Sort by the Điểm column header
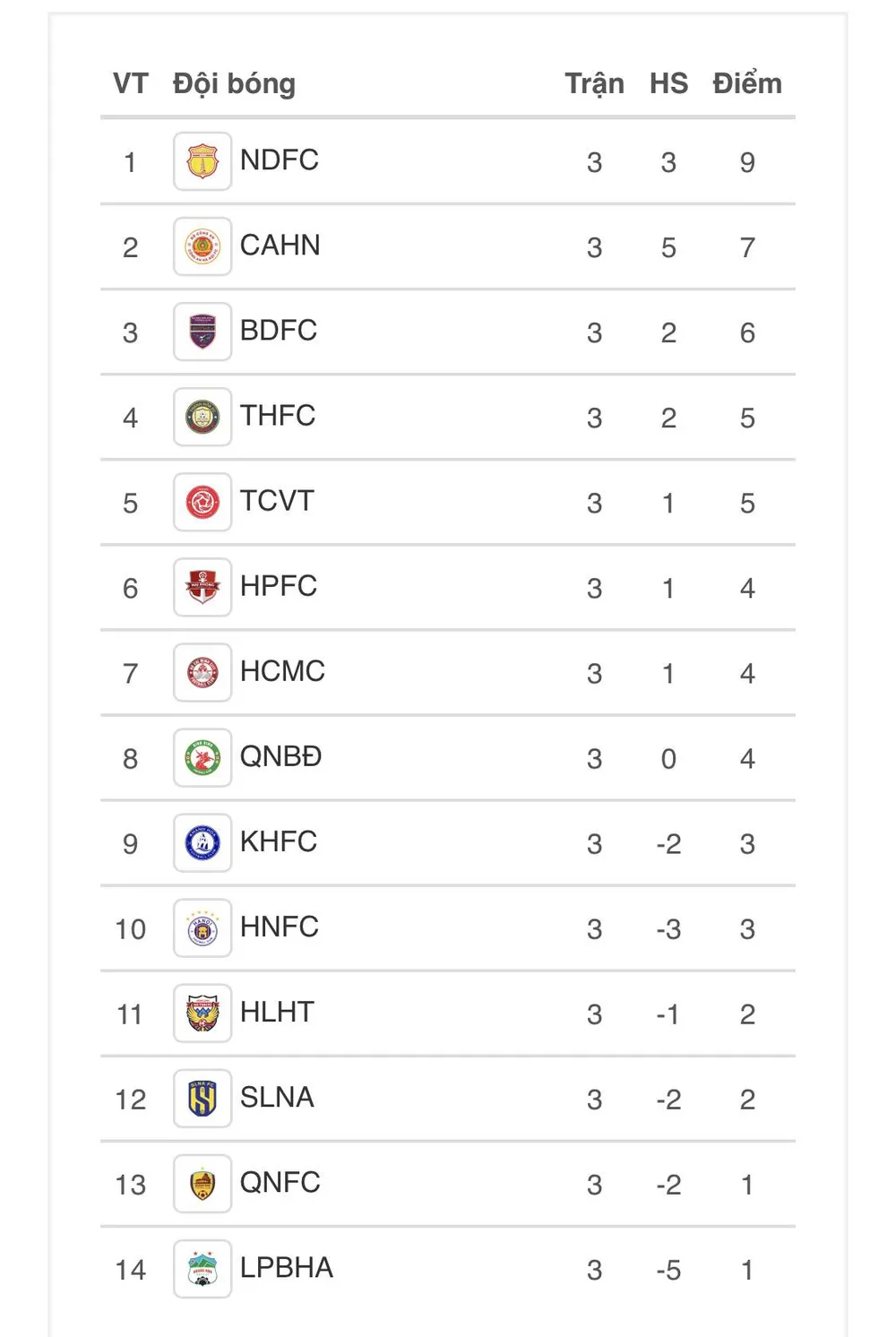The image size is (896, 1337). [x=746, y=83]
